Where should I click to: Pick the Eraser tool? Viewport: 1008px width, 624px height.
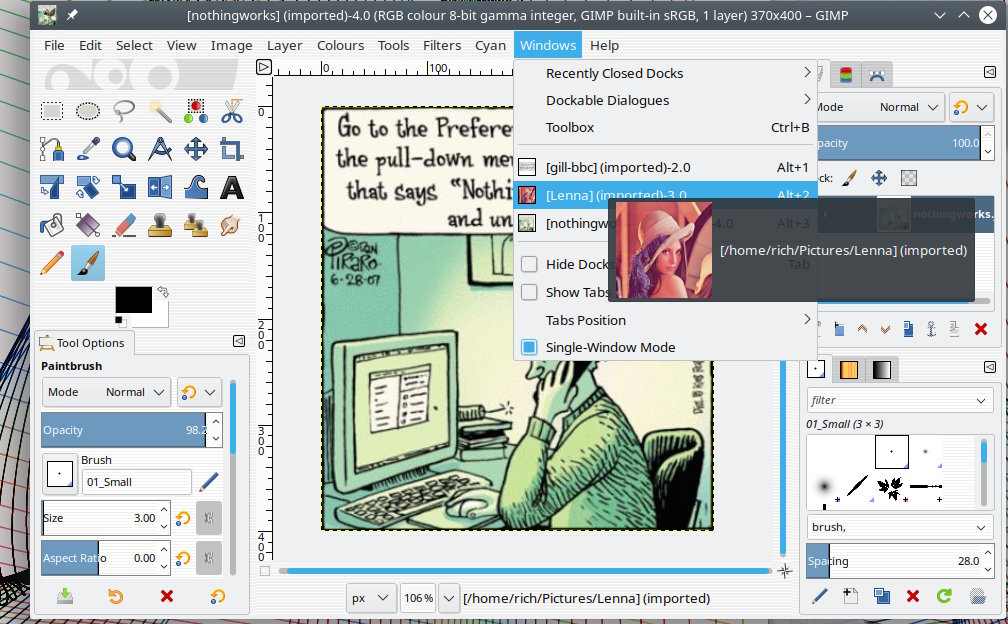(124, 225)
